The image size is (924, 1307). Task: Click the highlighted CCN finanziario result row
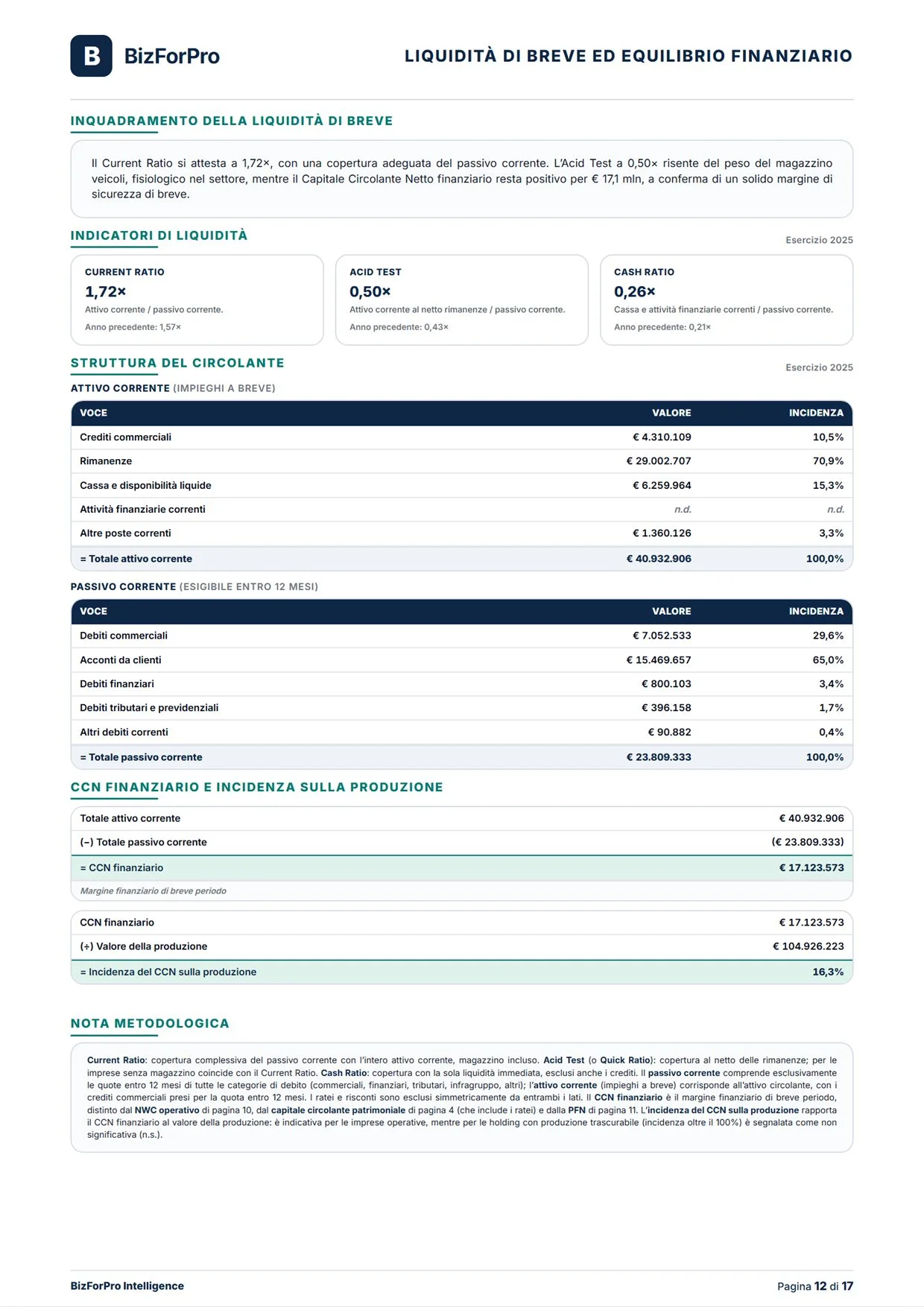461,868
